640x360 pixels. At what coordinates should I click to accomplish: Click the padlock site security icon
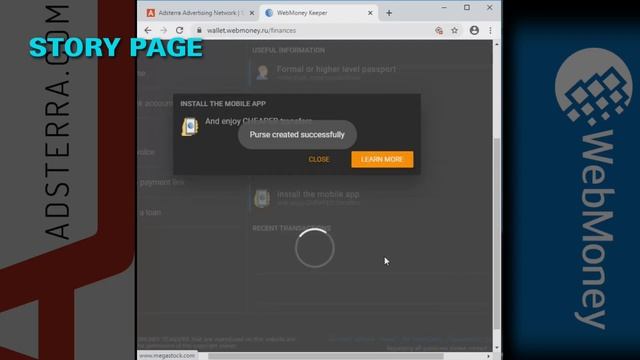[x=199, y=30]
